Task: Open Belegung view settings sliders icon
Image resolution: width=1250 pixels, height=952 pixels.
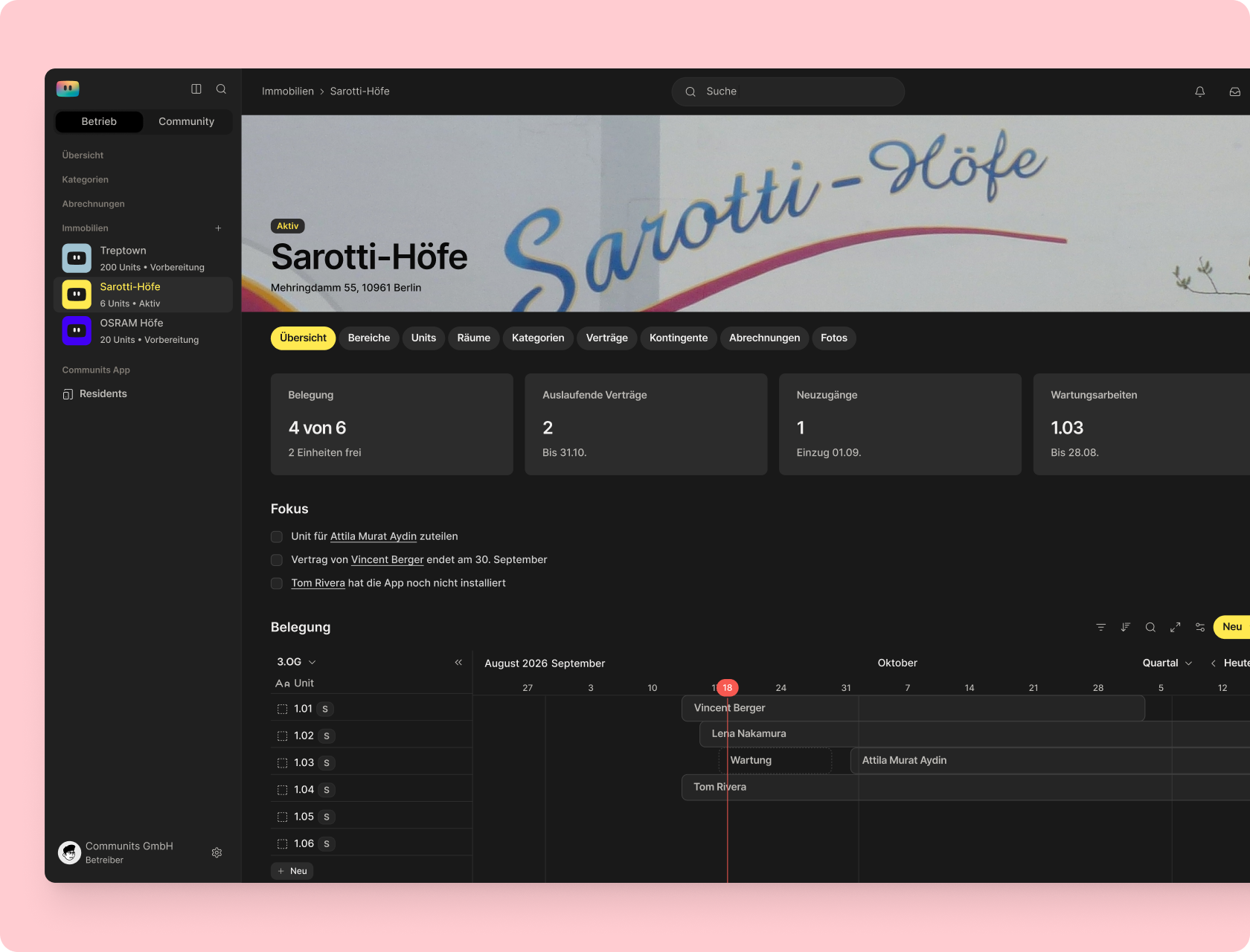Action: (x=1200, y=627)
